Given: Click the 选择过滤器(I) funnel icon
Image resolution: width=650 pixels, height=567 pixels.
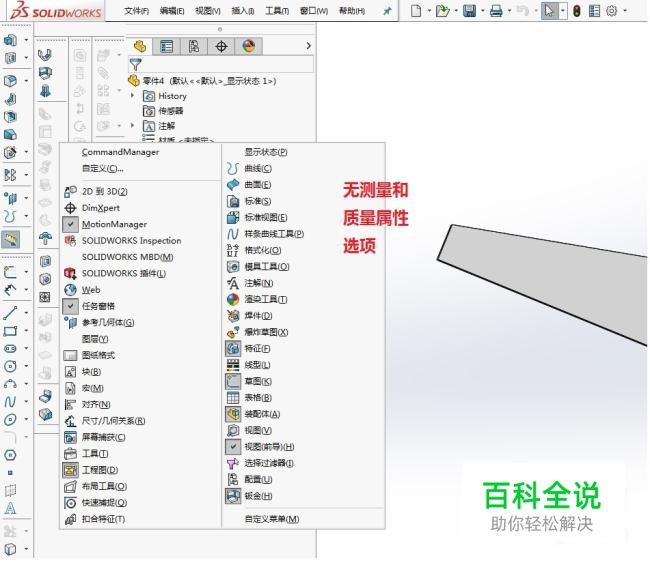Looking at the screenshot, I should pos(233,463).
